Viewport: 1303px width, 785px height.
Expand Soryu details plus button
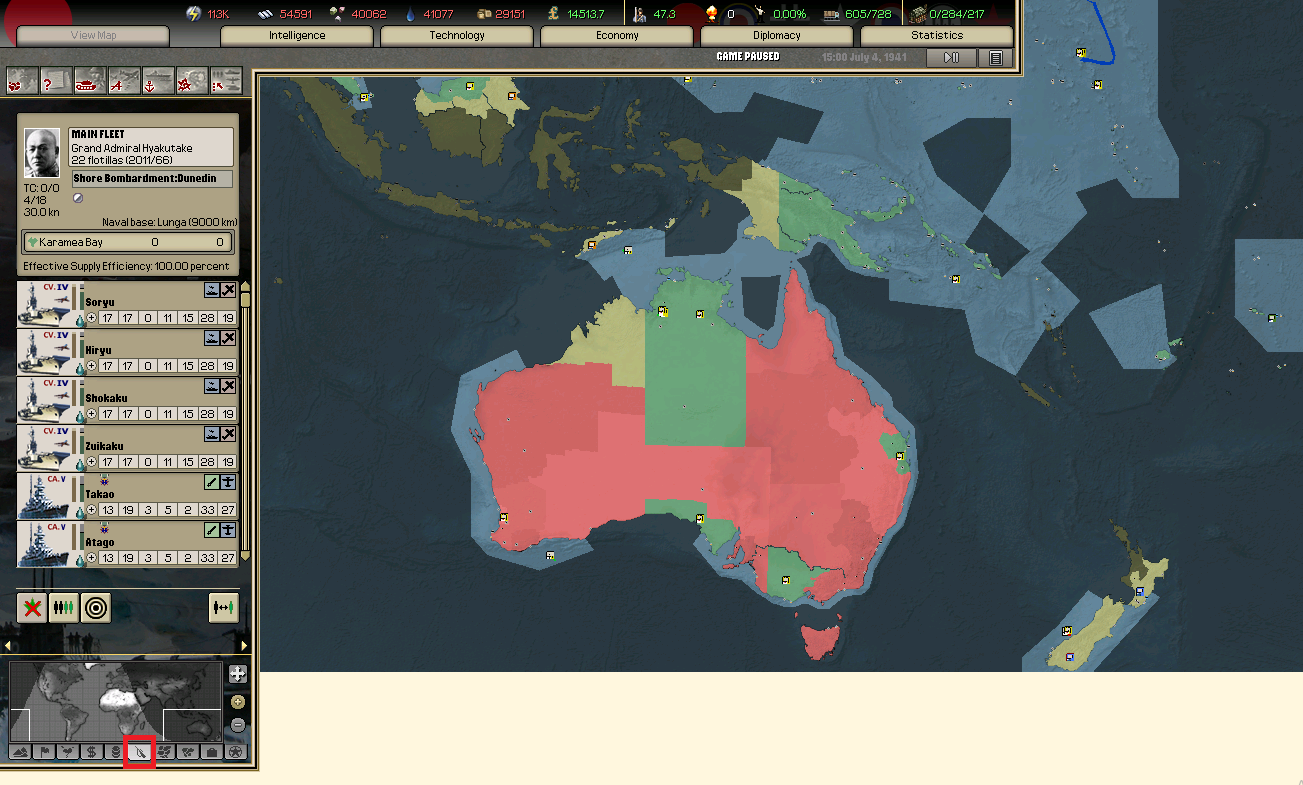(91, 318)
